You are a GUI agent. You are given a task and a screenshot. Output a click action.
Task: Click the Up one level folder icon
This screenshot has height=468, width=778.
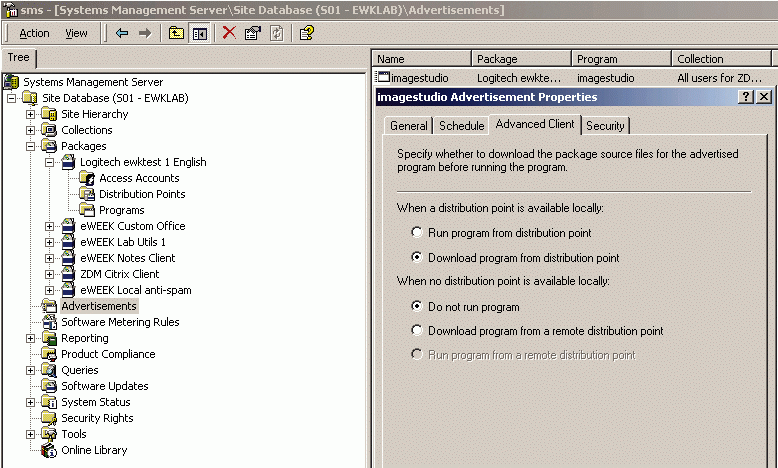(176, 33)
